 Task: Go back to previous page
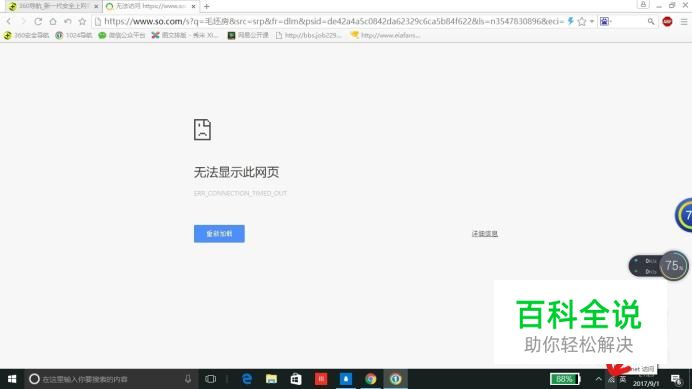9,21
